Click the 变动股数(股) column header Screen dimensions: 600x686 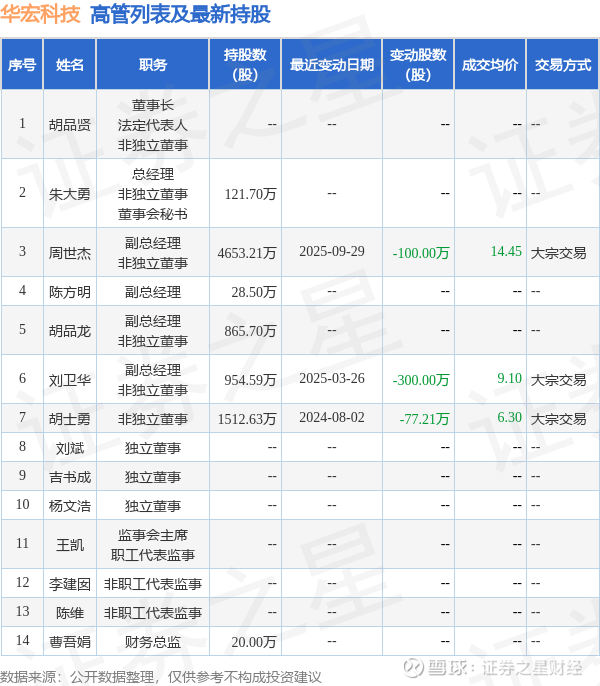point(418,65)
